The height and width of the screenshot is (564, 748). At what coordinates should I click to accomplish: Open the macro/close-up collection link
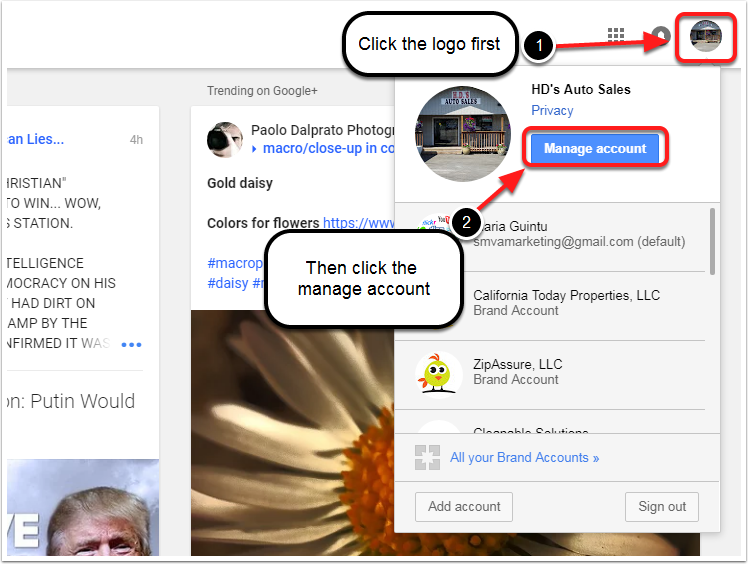(x=328, y=148)
